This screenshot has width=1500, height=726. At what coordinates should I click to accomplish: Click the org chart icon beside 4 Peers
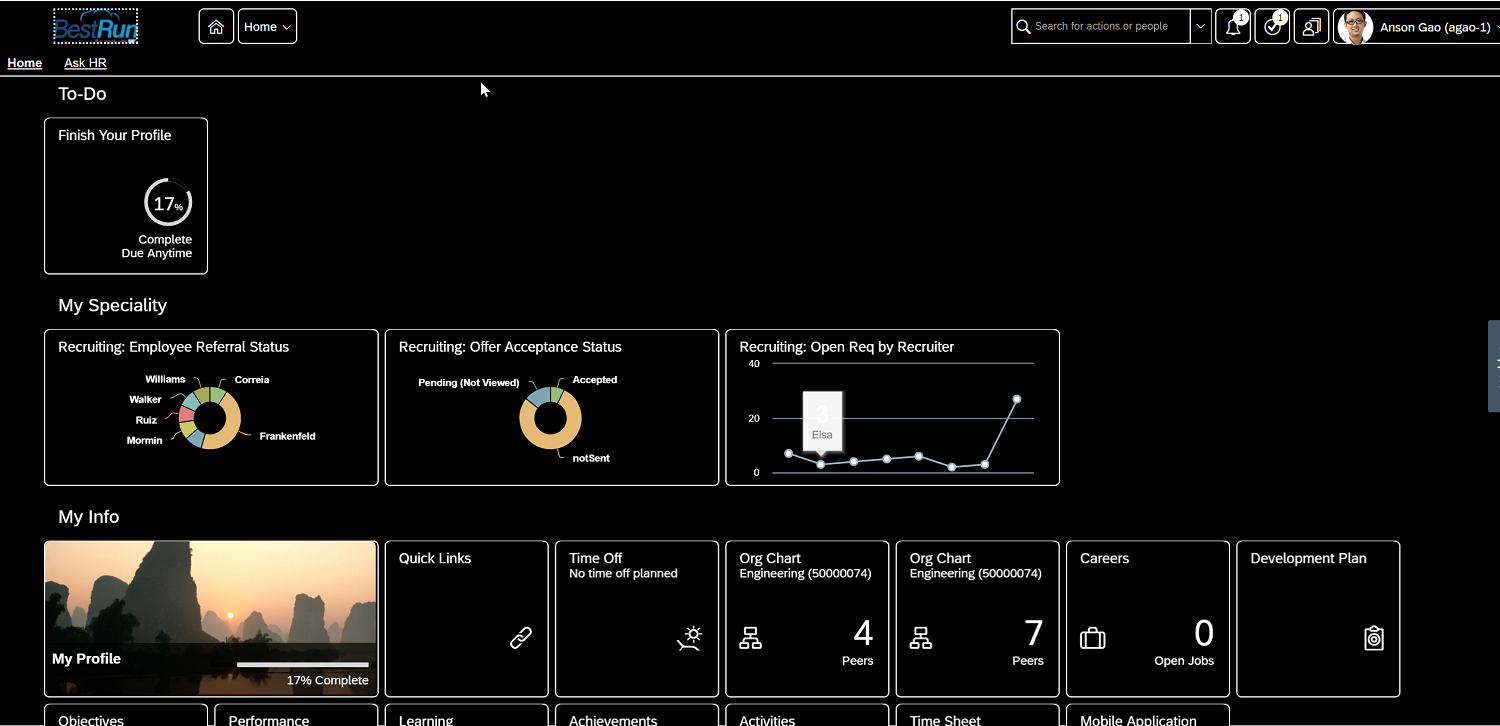coord(750,638)
